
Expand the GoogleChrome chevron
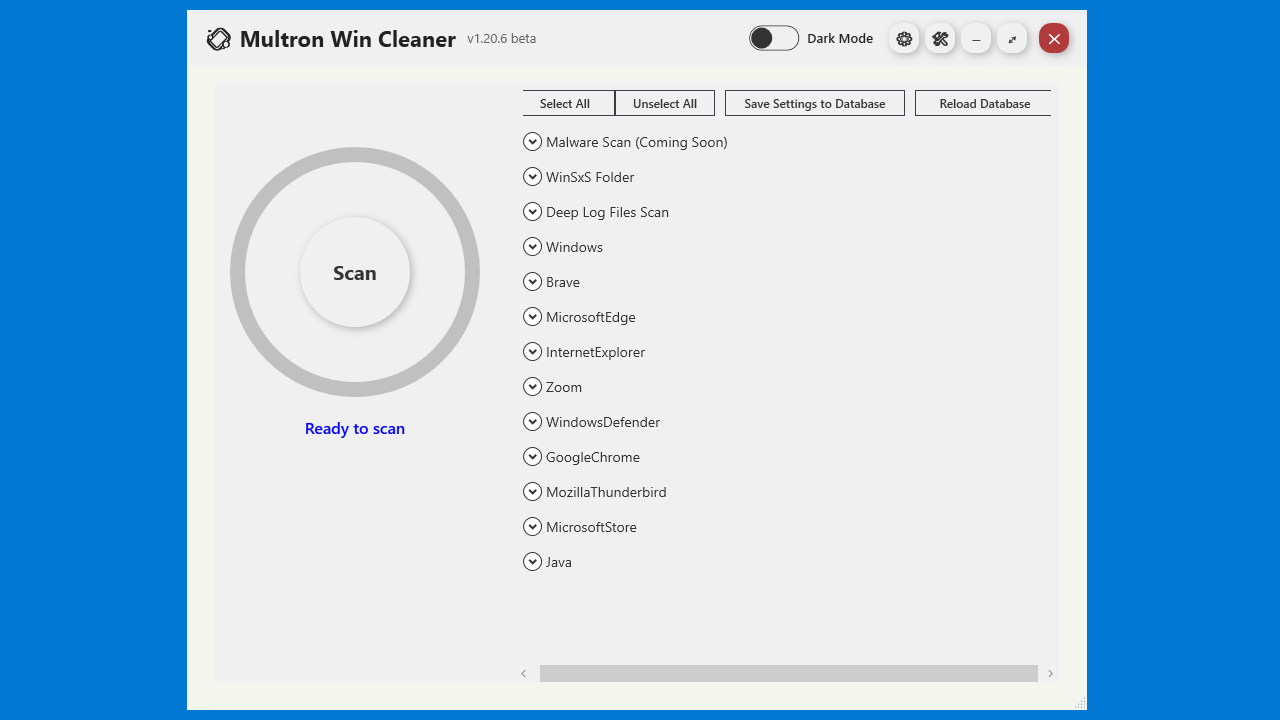pyautogui.click(x=532, y=457)
